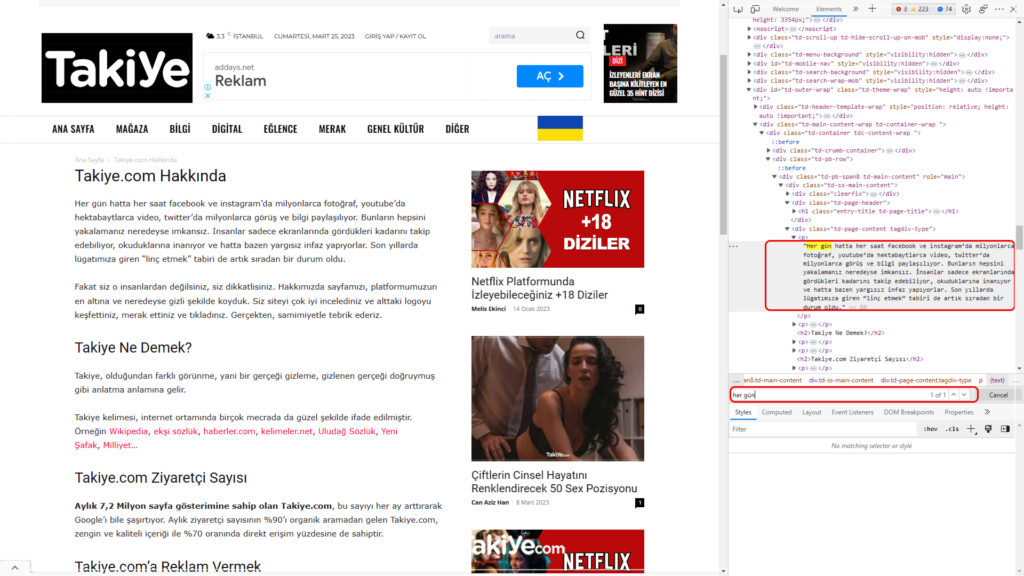The height and width of the screenshot is (576, 1024).
Task: Open the Wikipedia link
Action: (x=129, y=431)
